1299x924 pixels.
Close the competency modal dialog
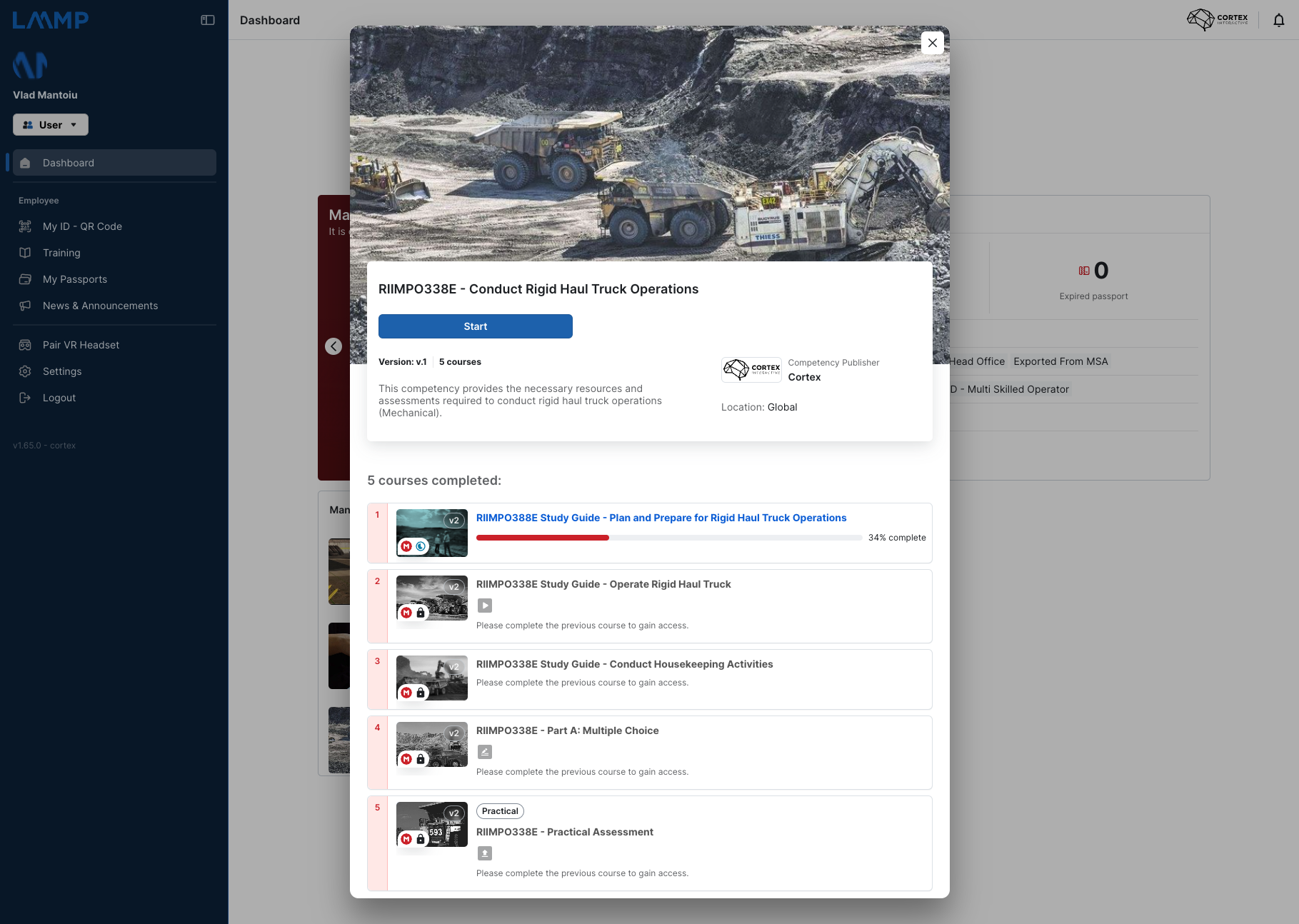pos(933,43)
